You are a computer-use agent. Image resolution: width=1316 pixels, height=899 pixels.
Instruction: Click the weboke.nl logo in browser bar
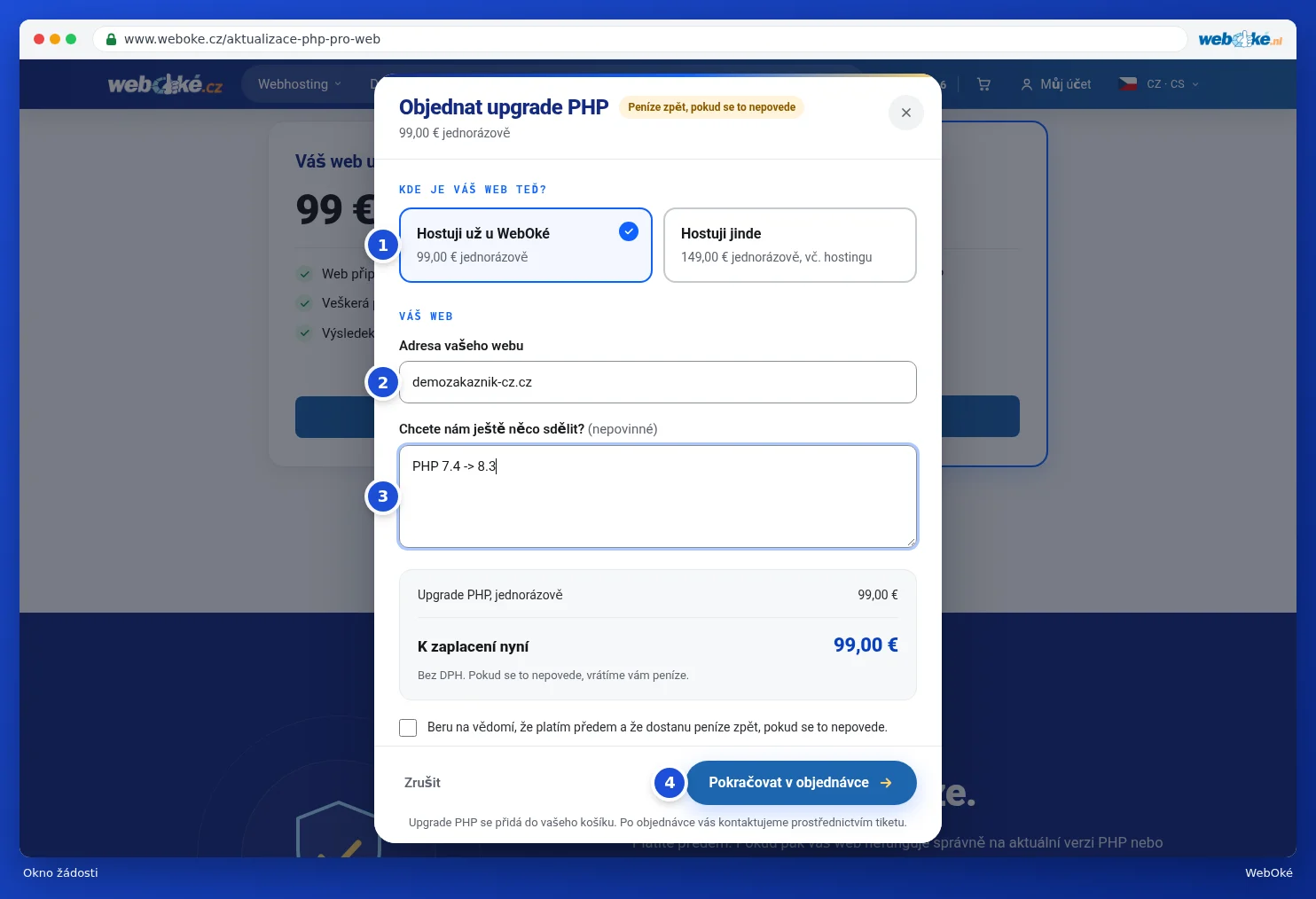coord(1241,39)
